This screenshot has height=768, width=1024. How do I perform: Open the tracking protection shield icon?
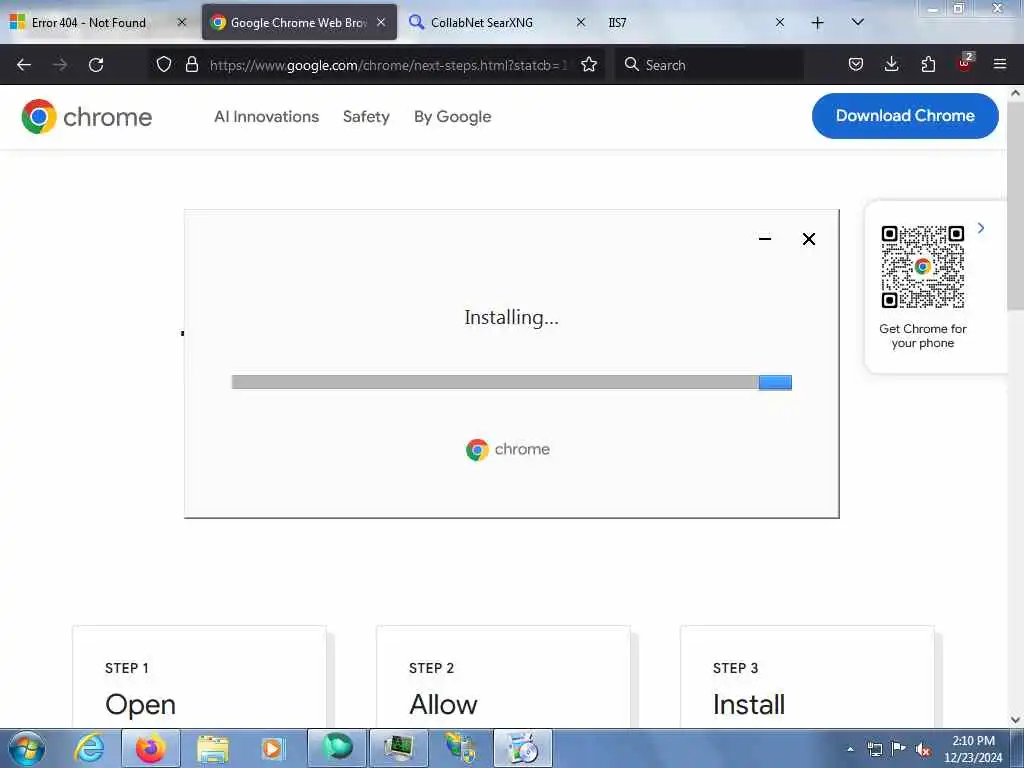tap(164, 64)
